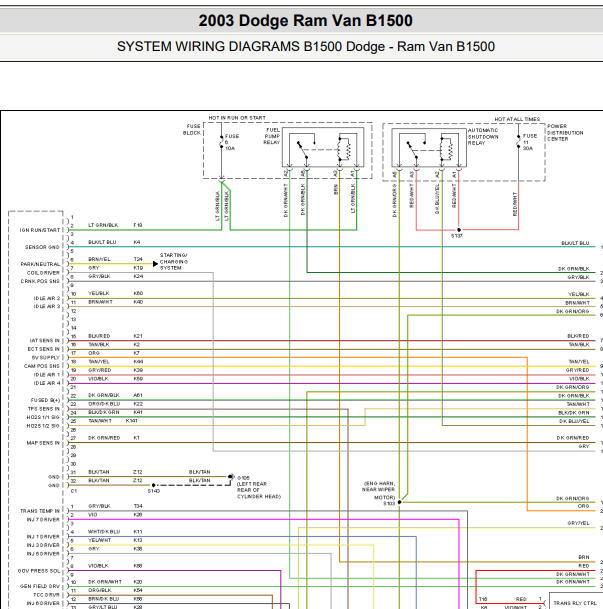Click the "INJ 7 DRIVER" pin label
The image size is (603, 609).
[x=43, y=520]
